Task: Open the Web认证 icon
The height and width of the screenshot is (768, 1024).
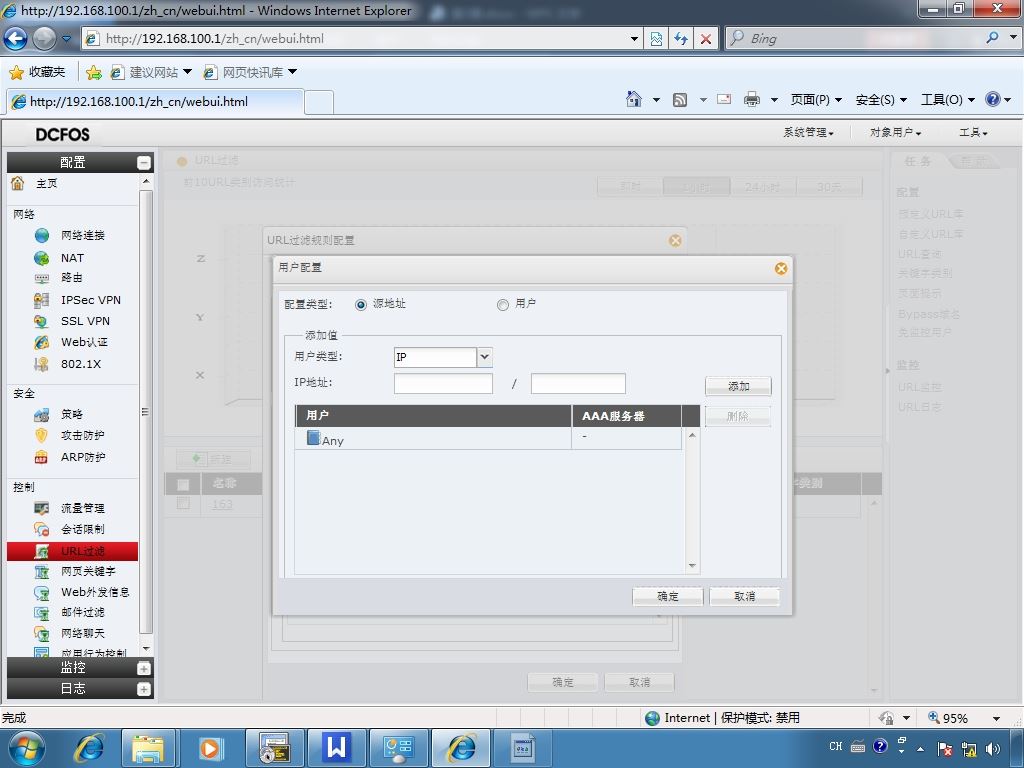Action: [42, 342]
